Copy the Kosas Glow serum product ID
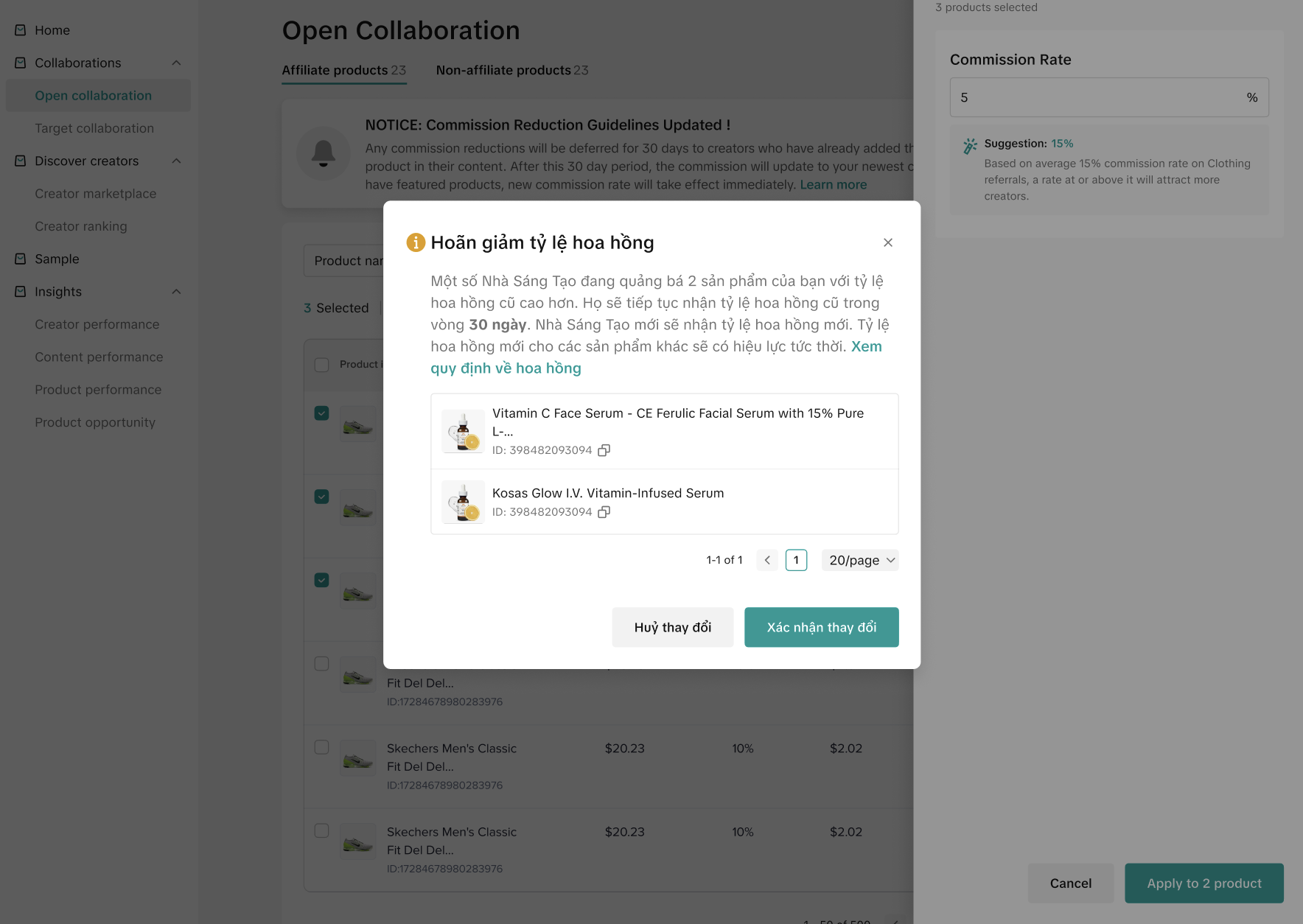The height and width of the screenshot is (924, 1303). [604, 512]
